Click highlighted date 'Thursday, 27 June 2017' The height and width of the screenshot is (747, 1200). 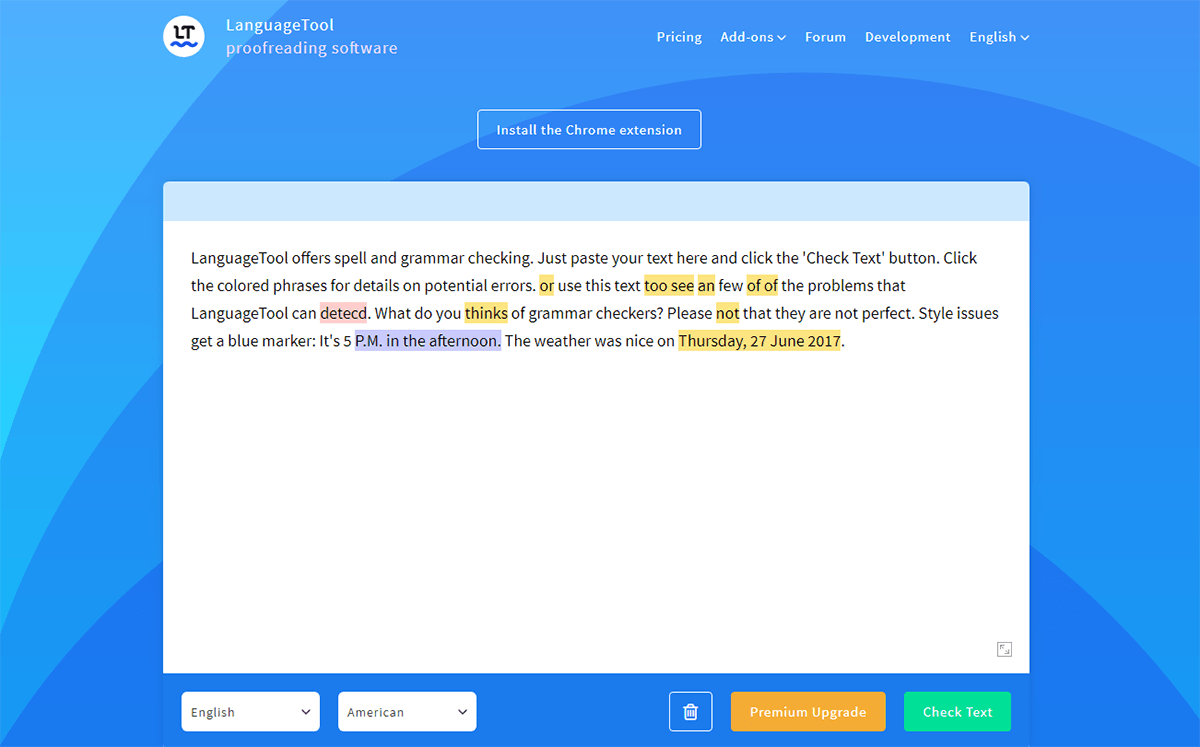click(x=759, y=341)
